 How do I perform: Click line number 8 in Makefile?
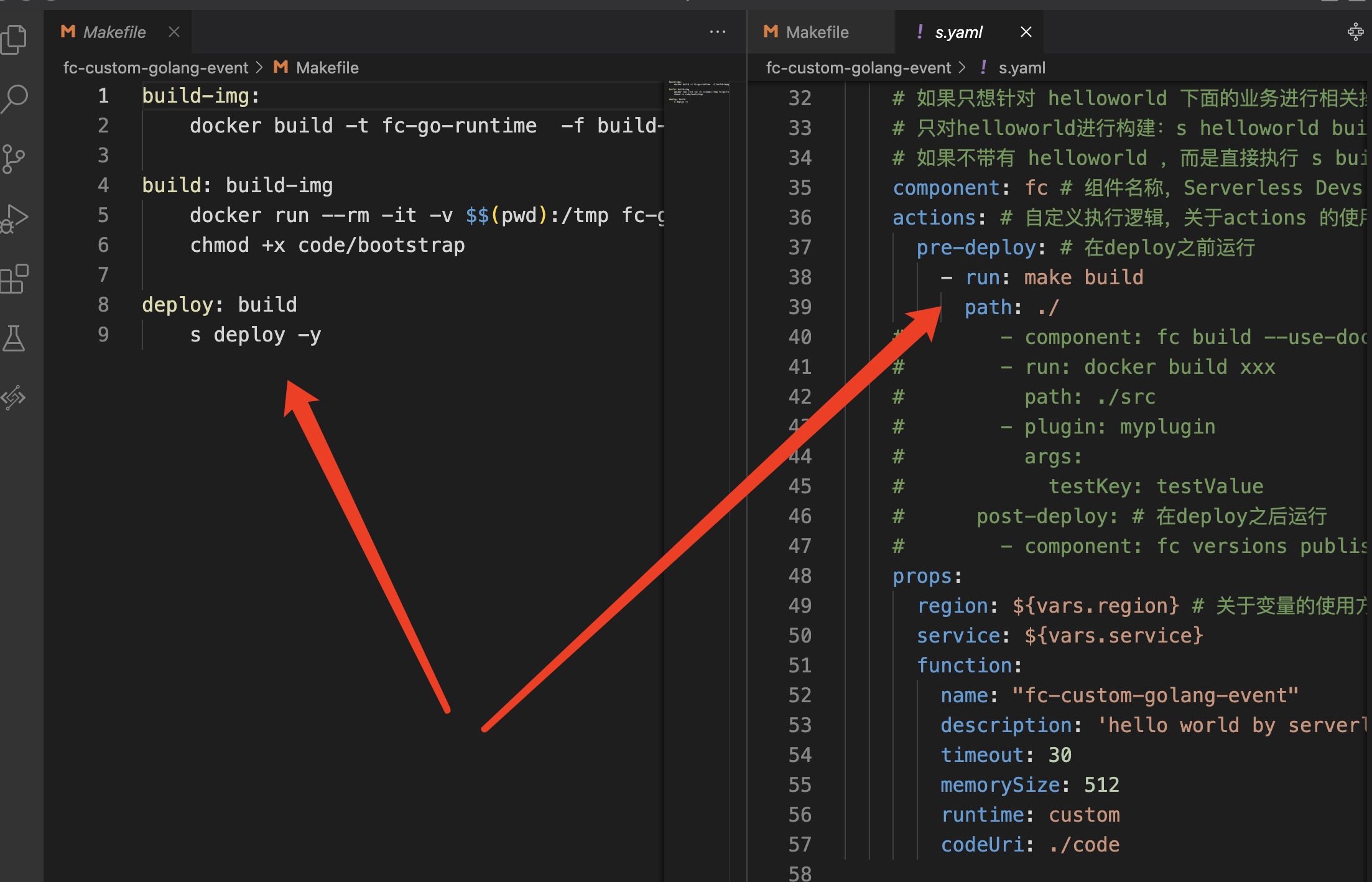pos(103,305)
